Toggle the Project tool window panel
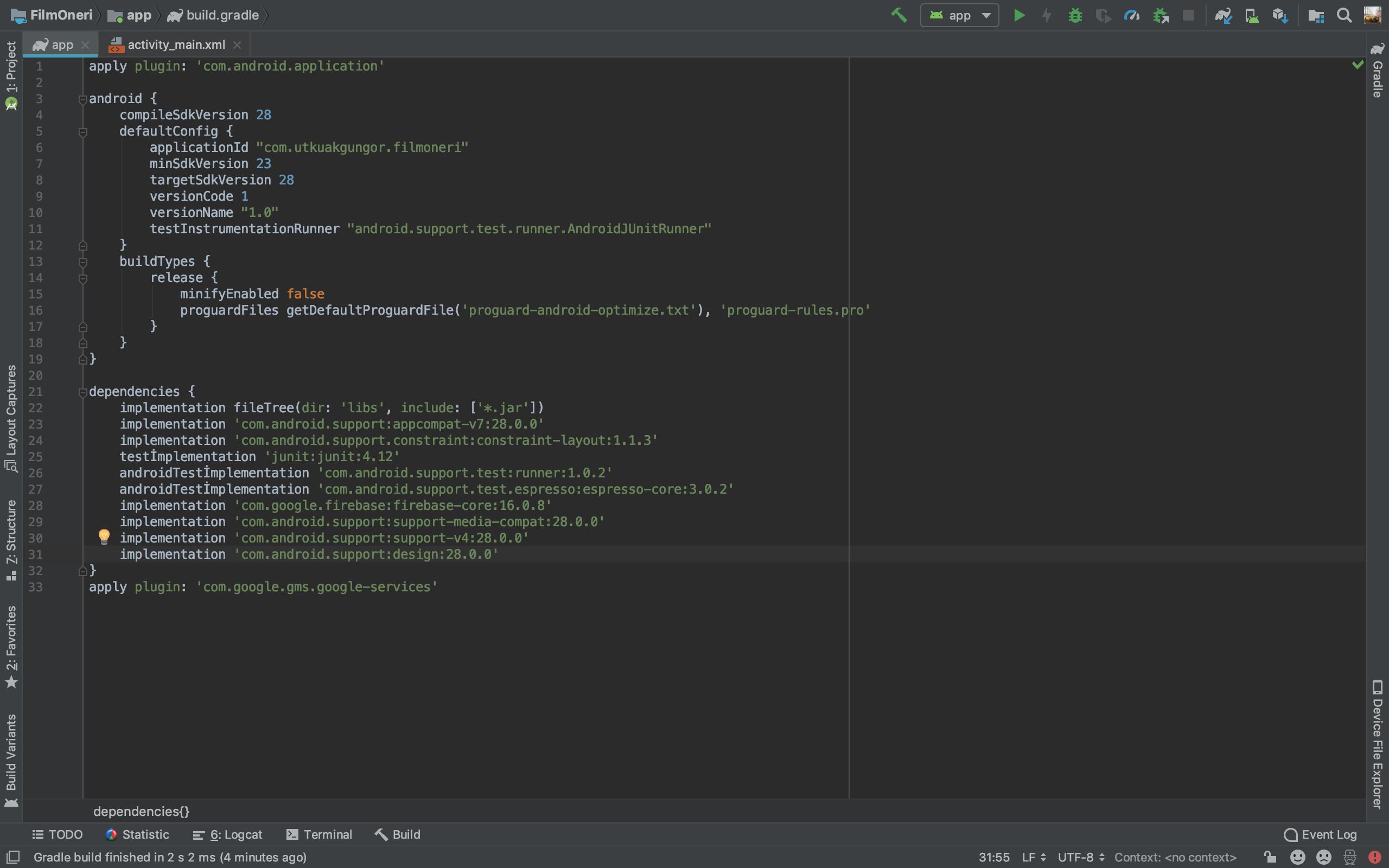 11,69
